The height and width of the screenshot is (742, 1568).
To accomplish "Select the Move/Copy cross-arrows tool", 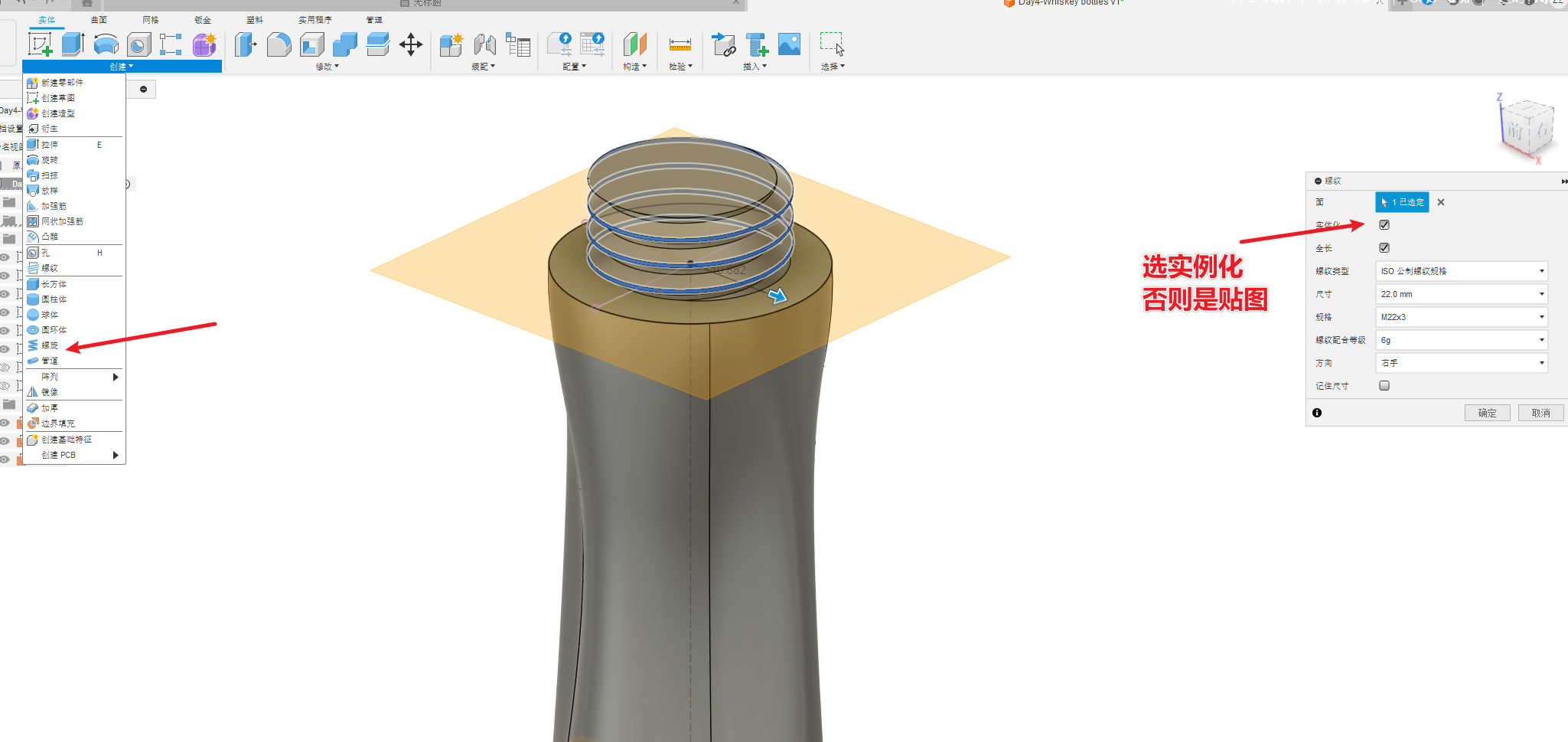I will [411, 44].
